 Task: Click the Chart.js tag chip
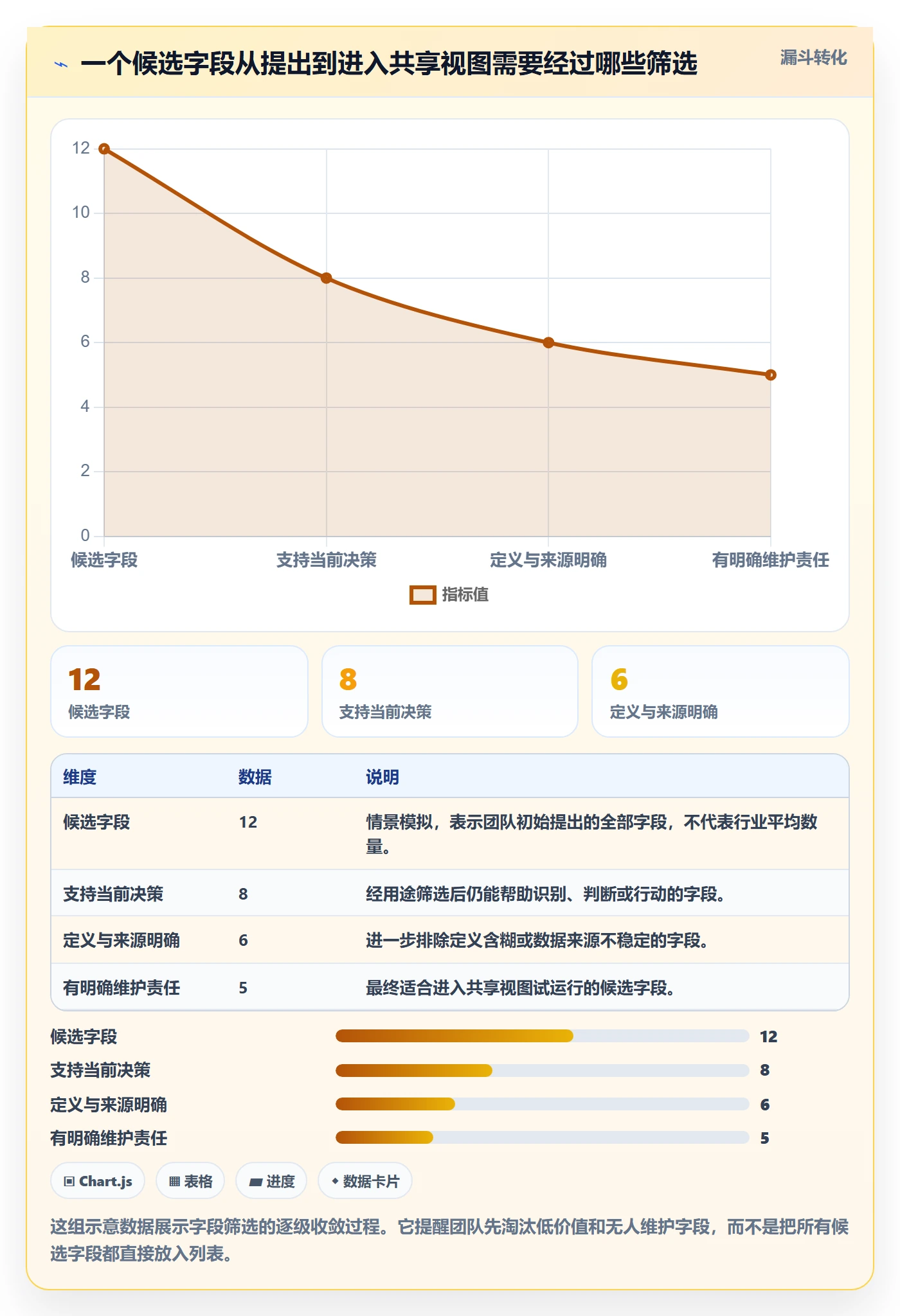[98, 1181]
